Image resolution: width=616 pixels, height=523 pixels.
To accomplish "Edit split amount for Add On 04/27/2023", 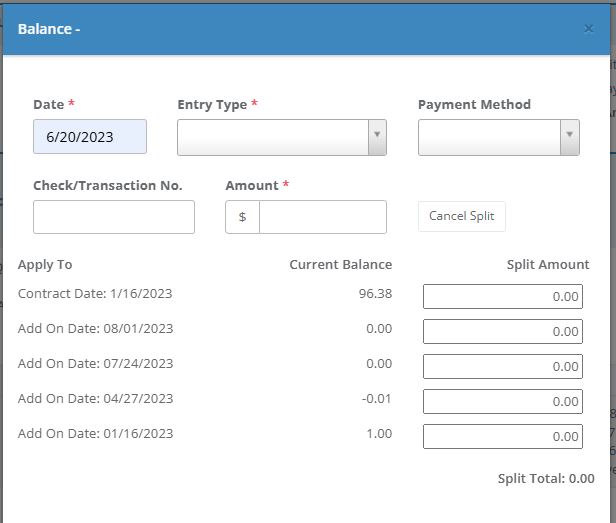I will point(502,401).
